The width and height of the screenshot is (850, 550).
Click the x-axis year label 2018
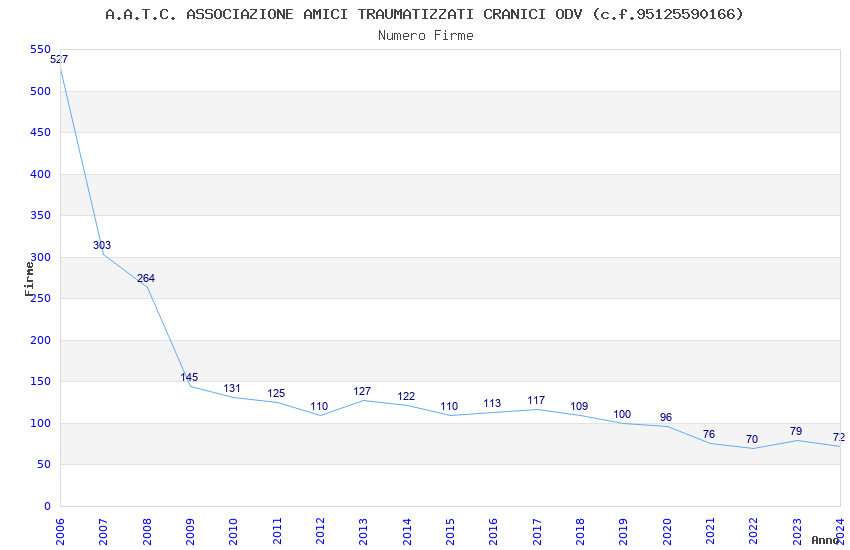(x=580, y=531)
